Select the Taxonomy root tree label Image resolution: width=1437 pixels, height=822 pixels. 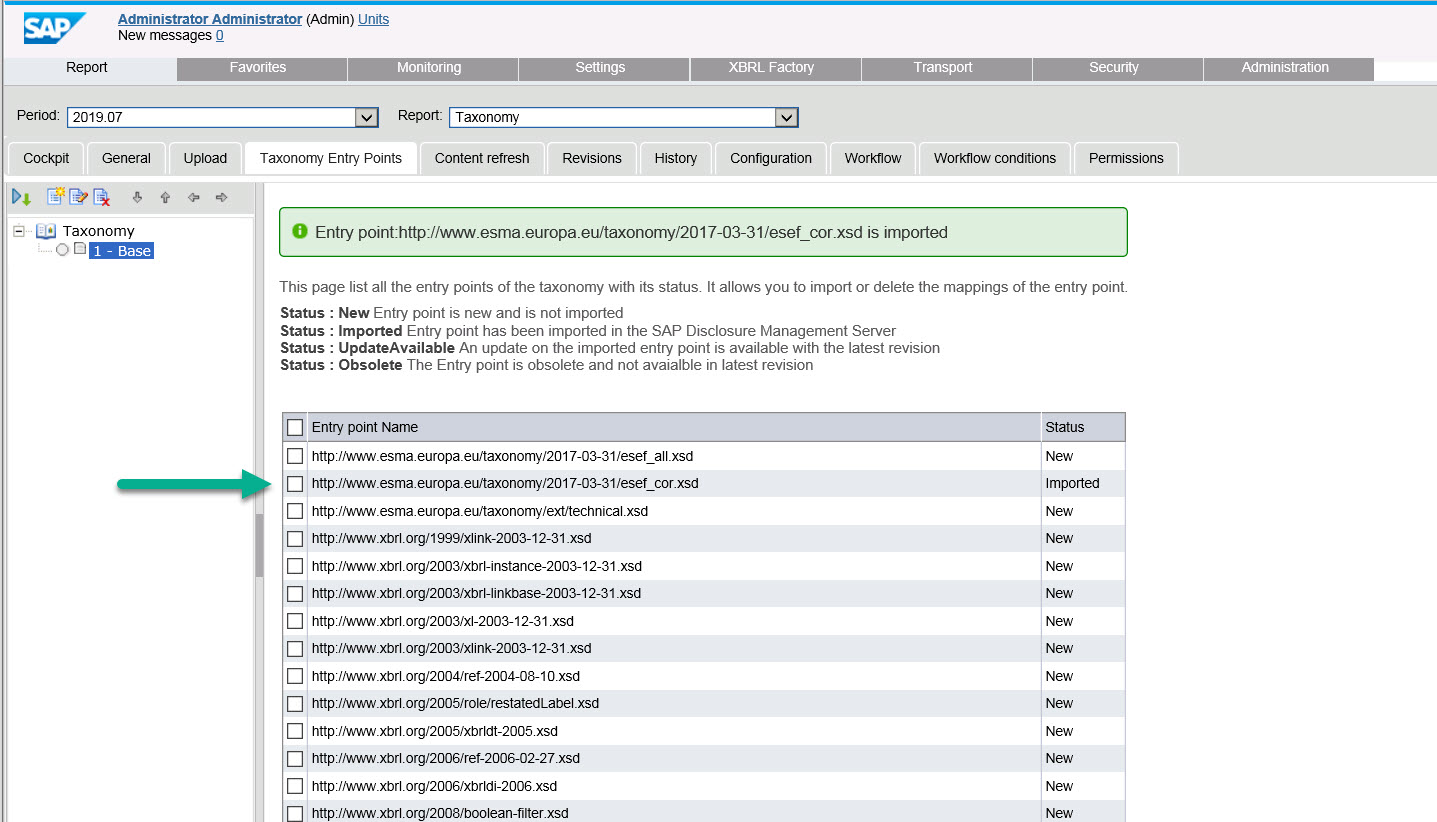pyautogui.click(x=98, y=231)
